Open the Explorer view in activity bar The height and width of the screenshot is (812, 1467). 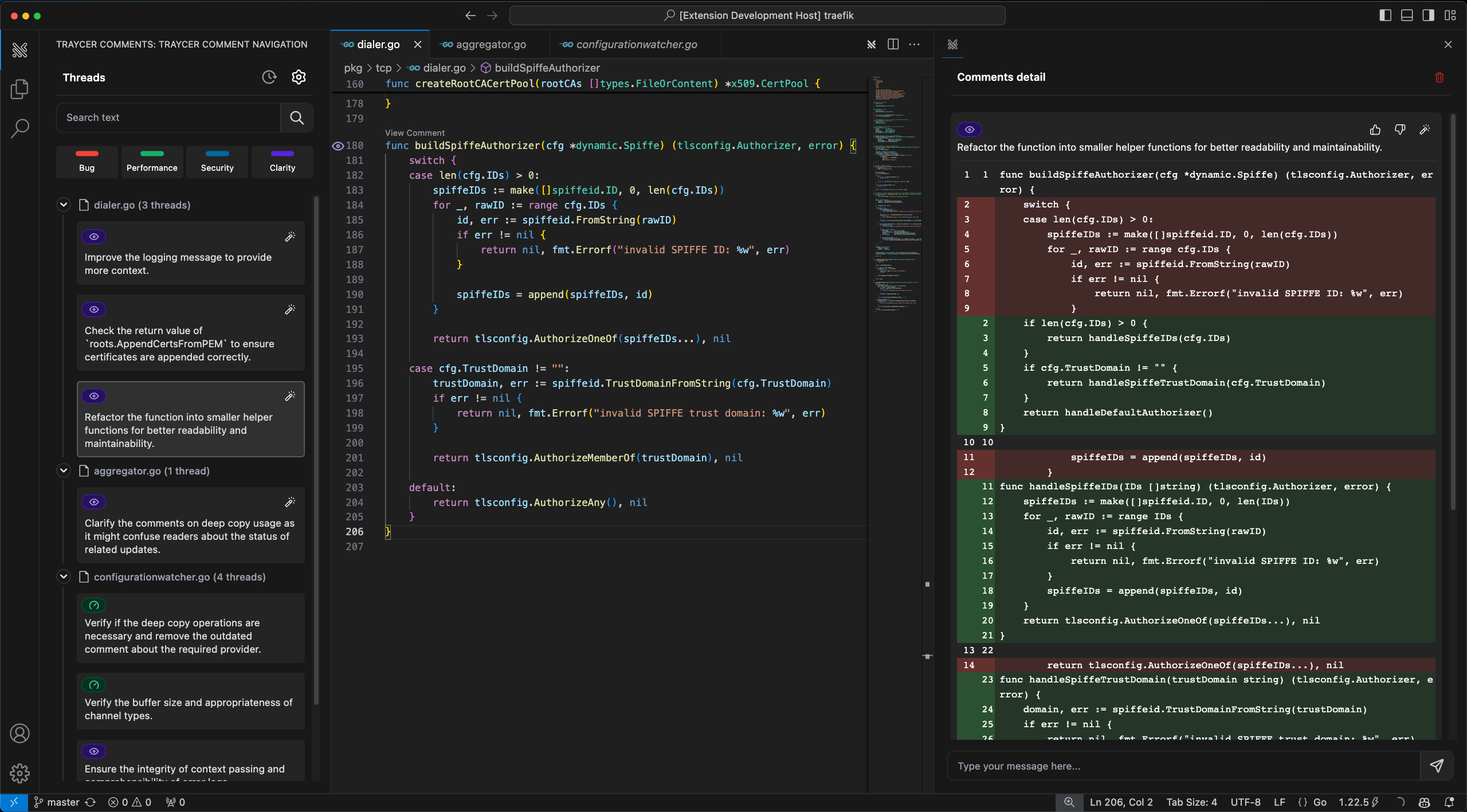(20, 89)
